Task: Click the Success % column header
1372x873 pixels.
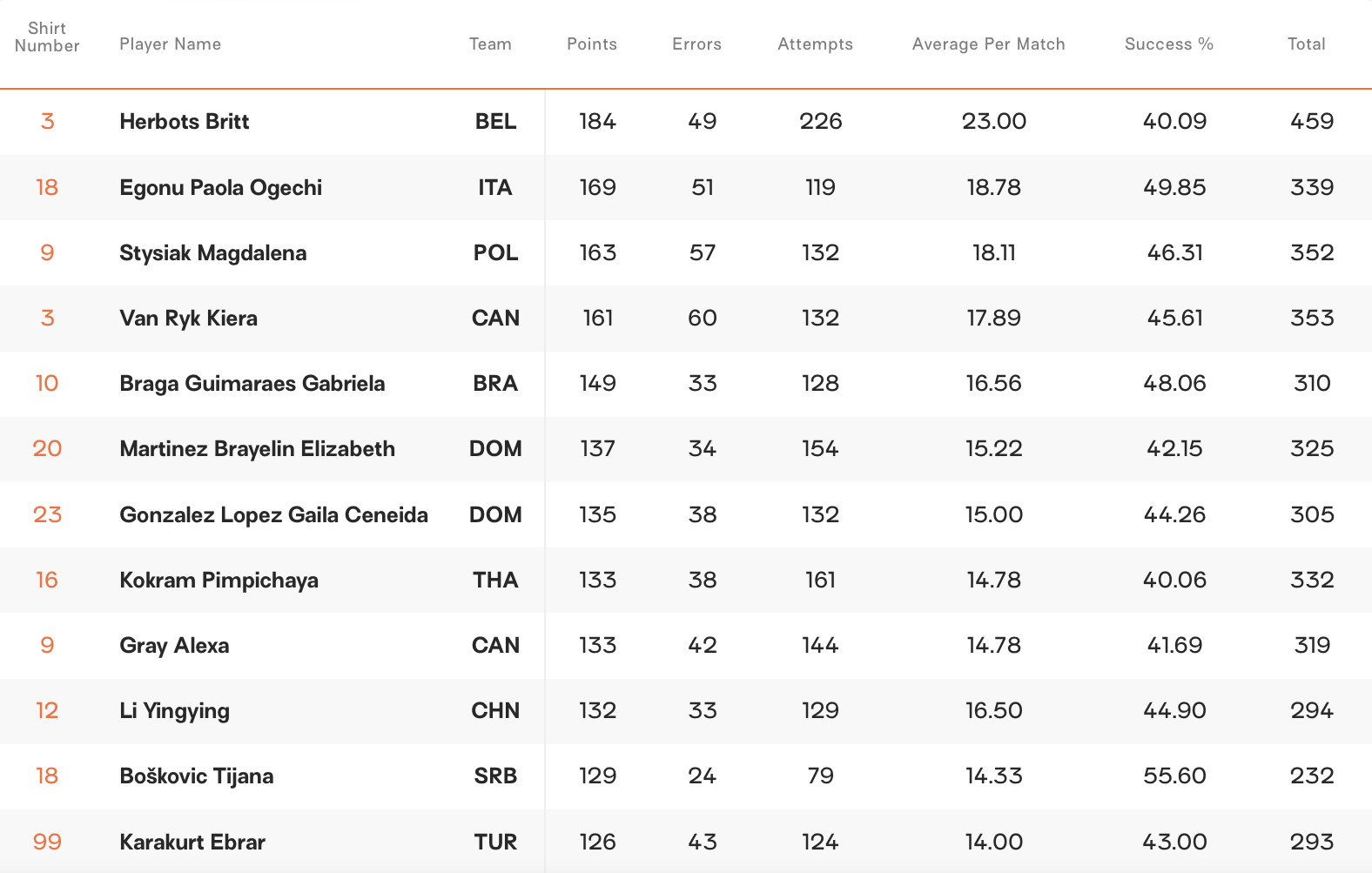Action: click(1168, 44)
